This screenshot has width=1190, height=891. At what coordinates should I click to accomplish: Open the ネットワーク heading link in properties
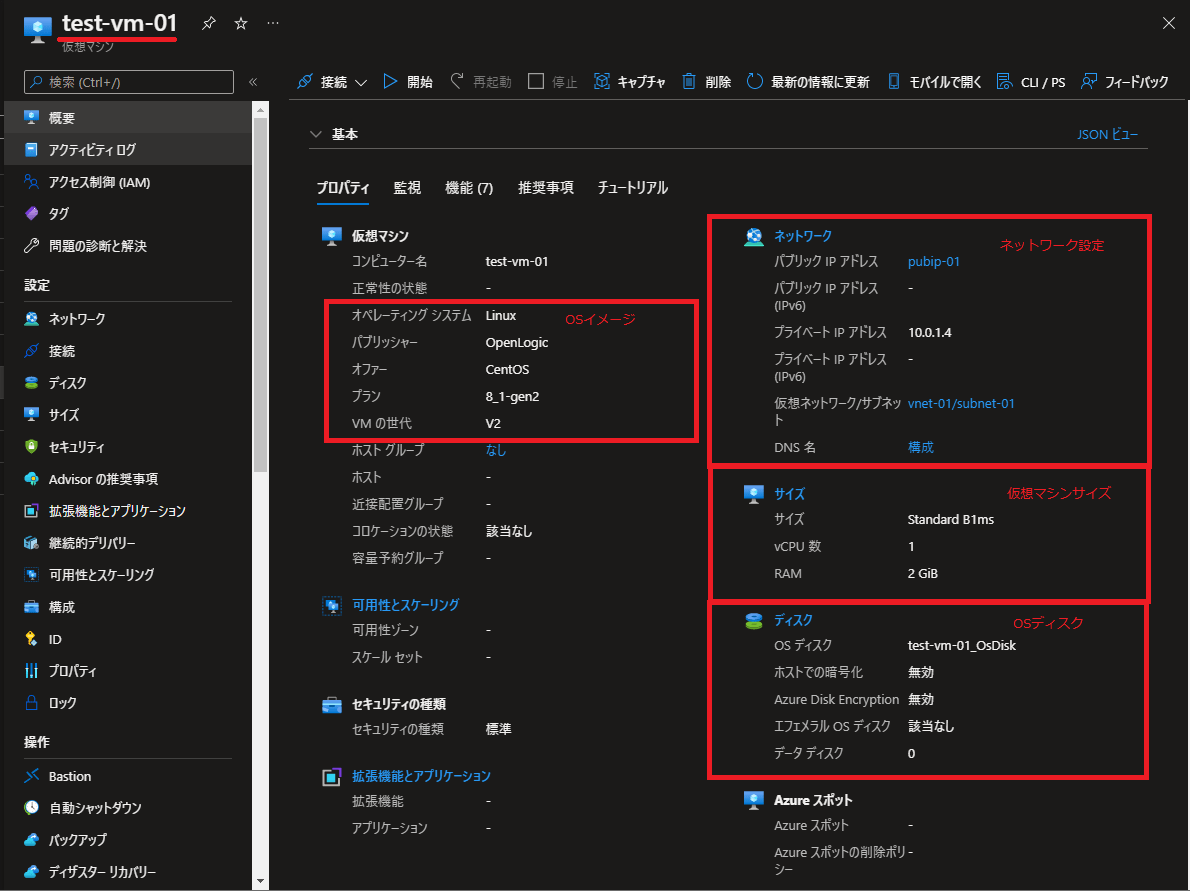coord(803,236)
